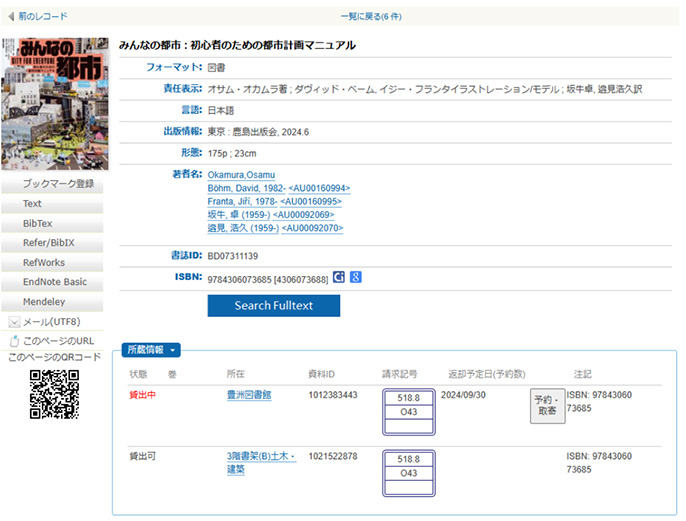This screenshot has width=686, height=521.
Task: Export record to Mendeley
Action: point(52,302)
